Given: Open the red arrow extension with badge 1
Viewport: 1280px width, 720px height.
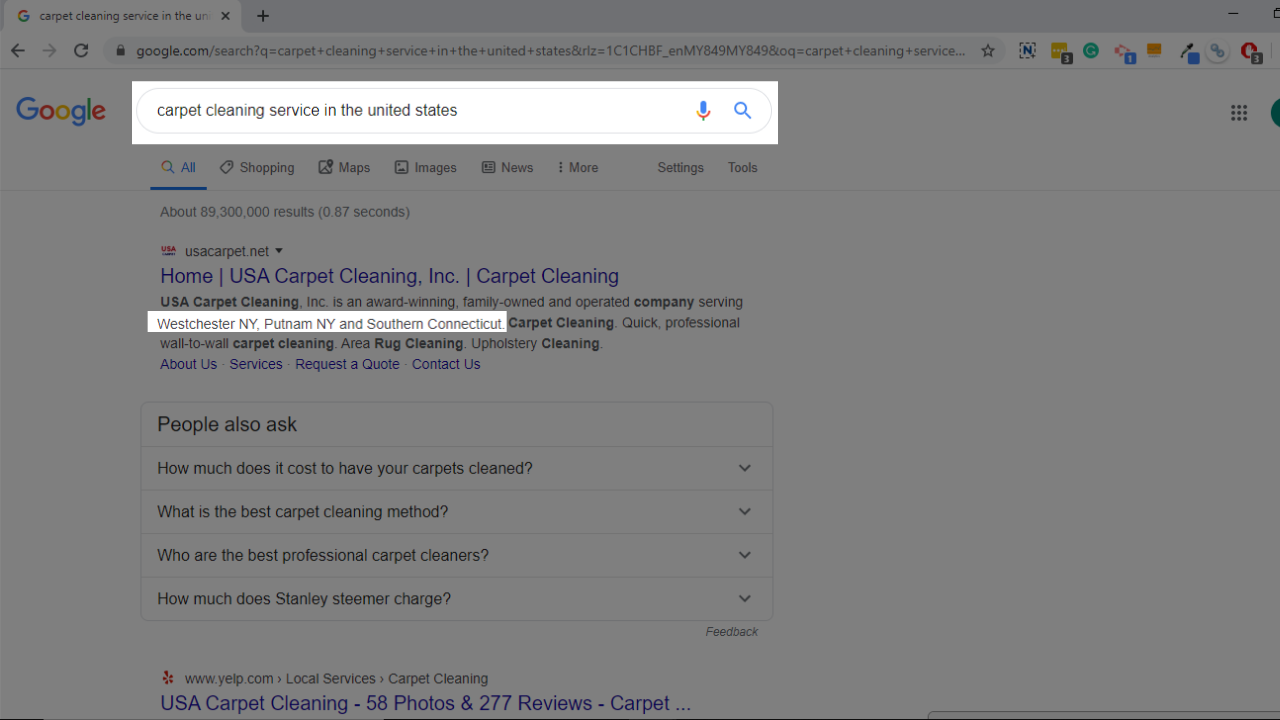Looking at the screenshot, I should point(1124,53).
